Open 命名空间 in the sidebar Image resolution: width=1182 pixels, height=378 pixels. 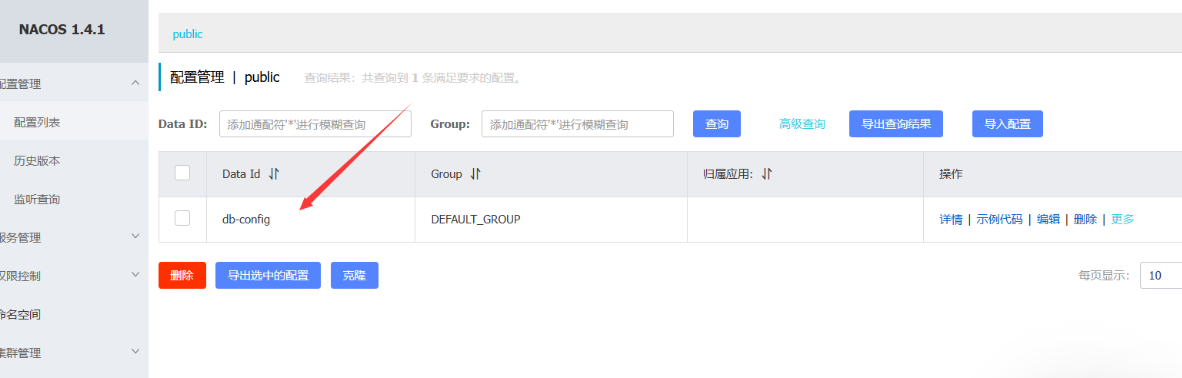click(20, 314)
